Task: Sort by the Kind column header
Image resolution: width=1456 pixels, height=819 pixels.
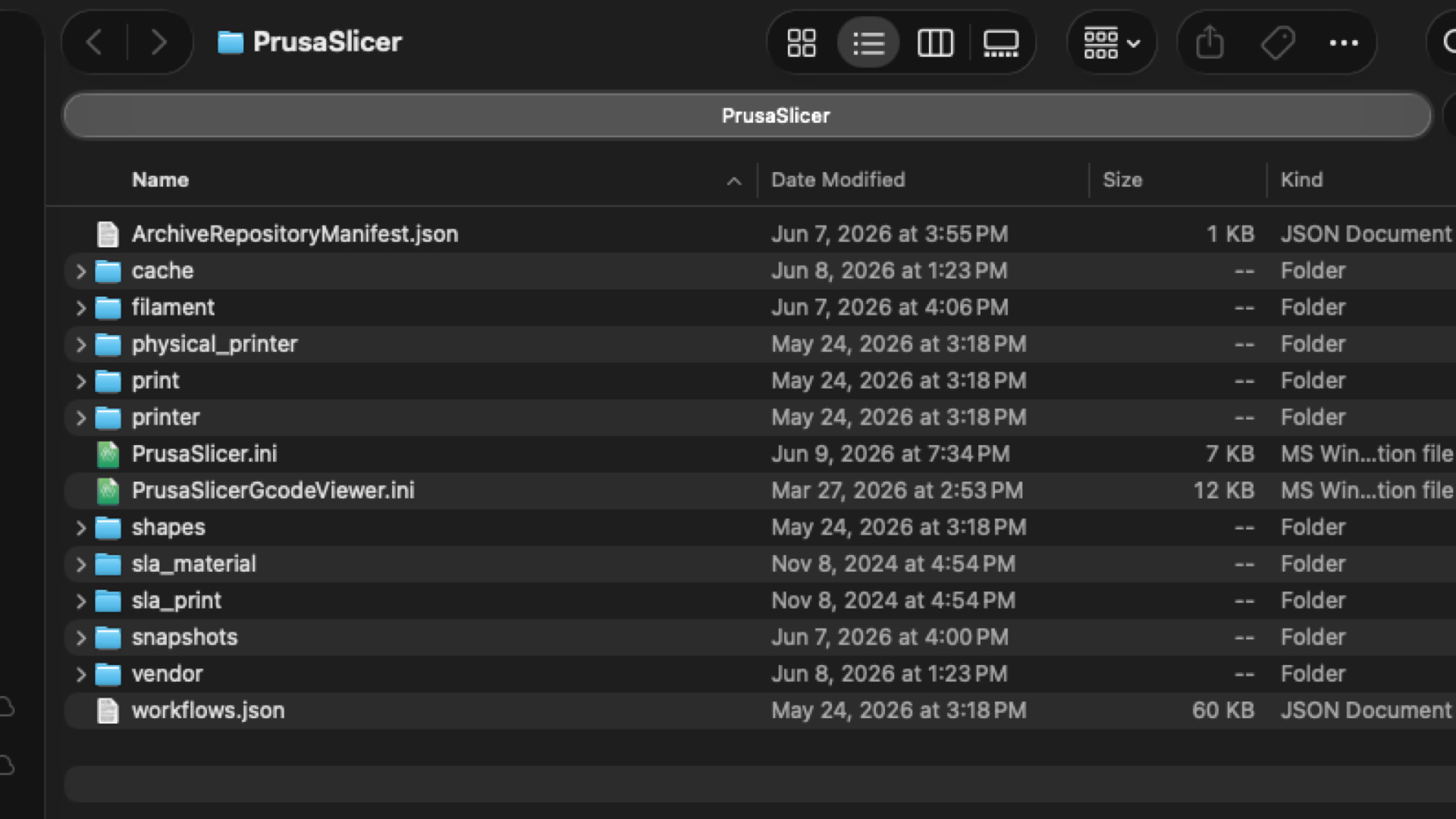Action: [1301, 180]
